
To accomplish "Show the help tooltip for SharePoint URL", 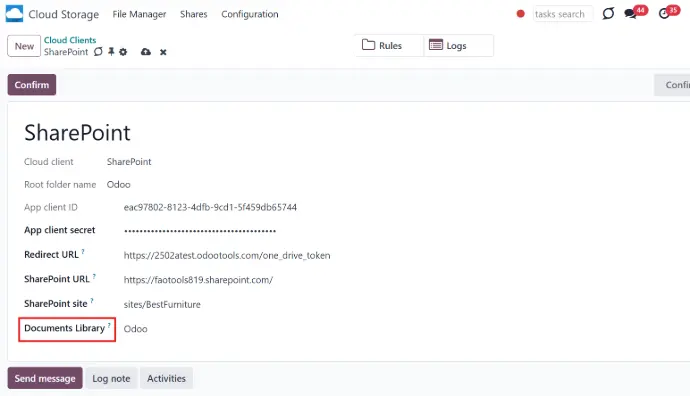I will tap(94, 276).
